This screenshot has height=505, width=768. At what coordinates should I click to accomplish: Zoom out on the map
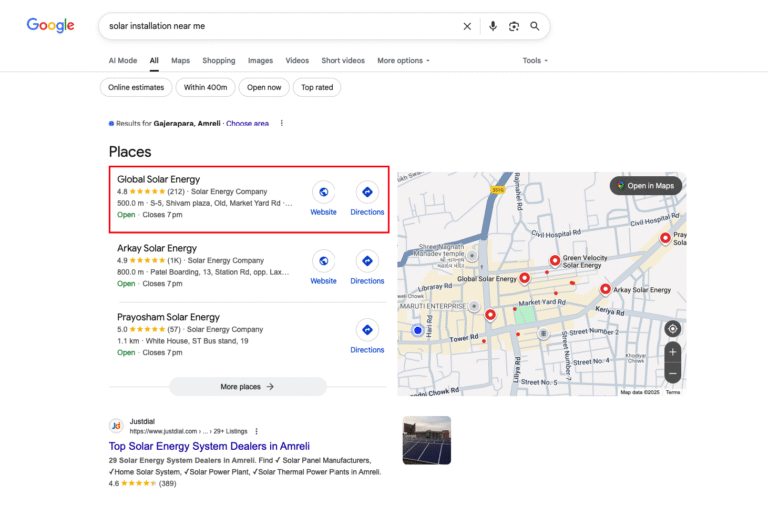(x=672, y=374)
